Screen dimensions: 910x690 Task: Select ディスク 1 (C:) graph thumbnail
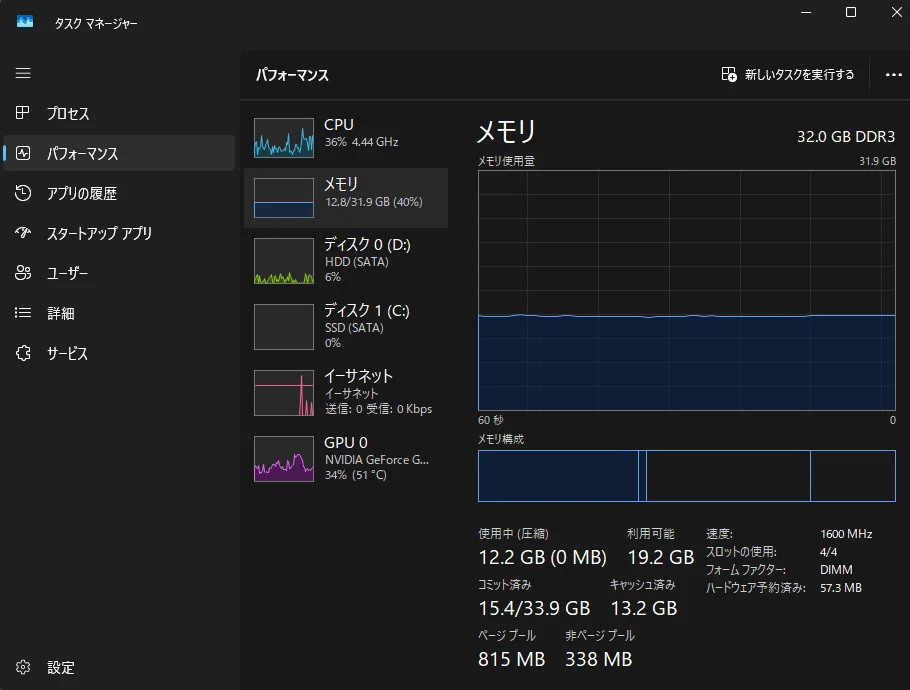click(284, 327)
